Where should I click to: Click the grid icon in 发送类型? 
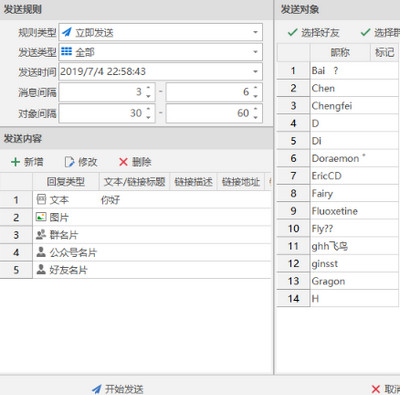click(66, 51)
